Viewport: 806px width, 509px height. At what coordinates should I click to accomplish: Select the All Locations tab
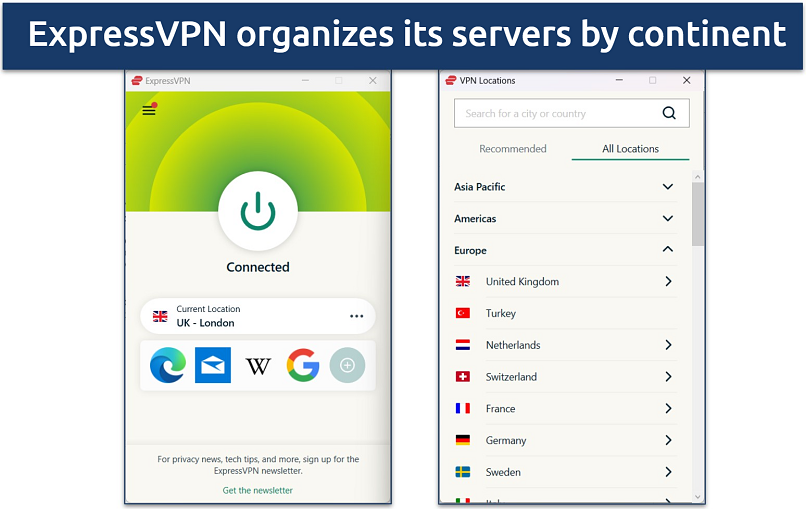pyautogui.click(x=630, y=149)
